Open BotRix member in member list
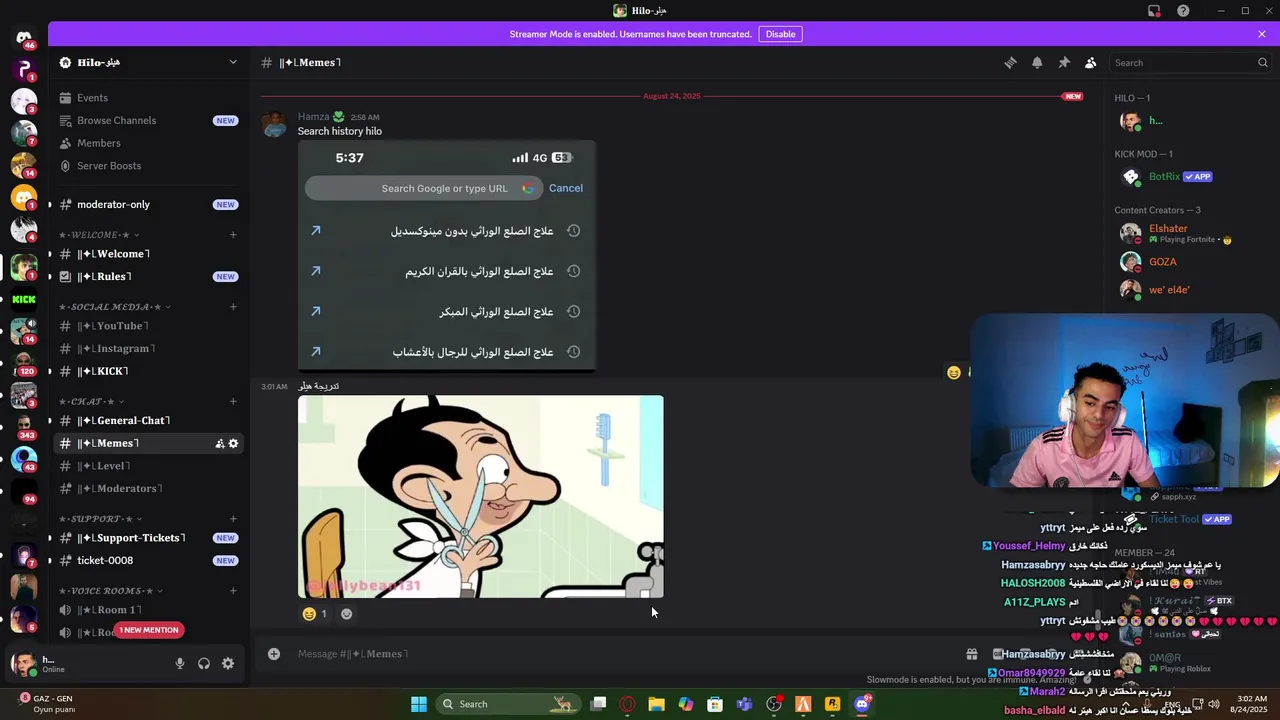 [x=1164, y=177]
